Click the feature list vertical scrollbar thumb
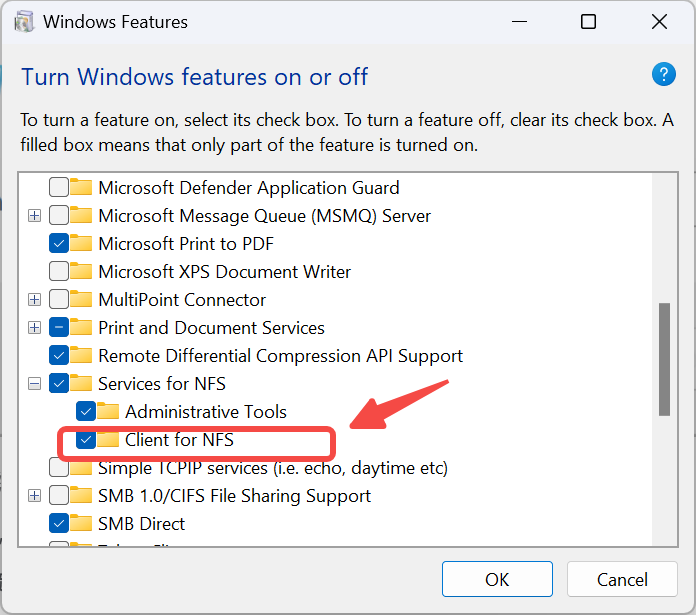 pos(664,359)
